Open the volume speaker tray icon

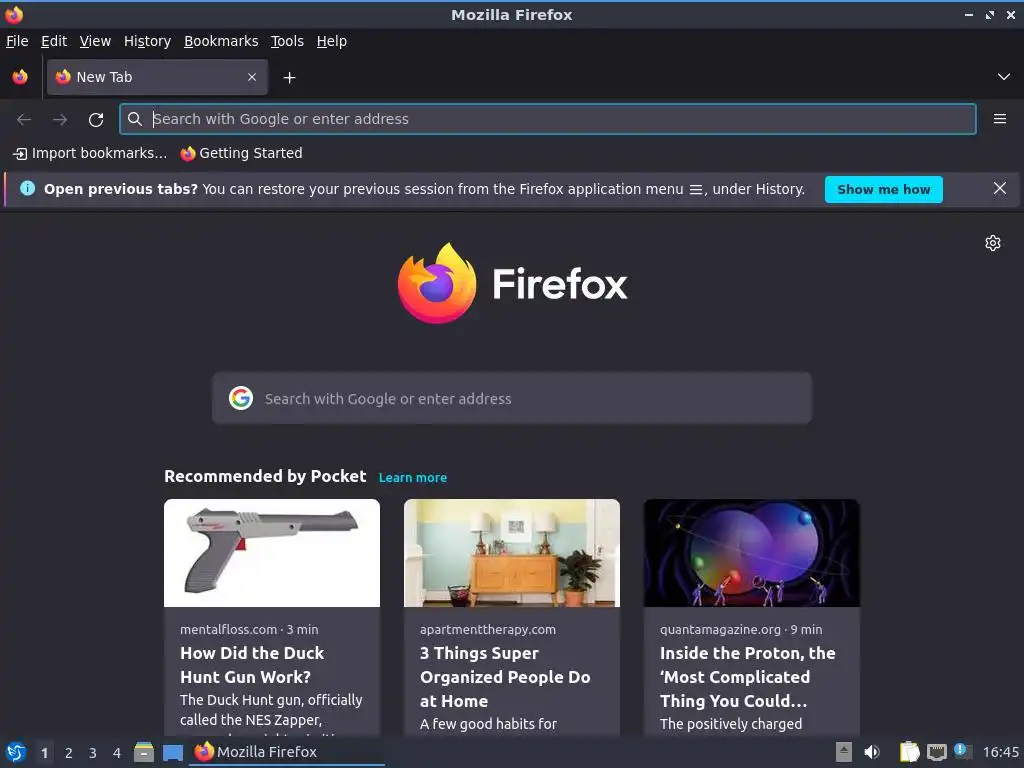[x=872, y=752]
